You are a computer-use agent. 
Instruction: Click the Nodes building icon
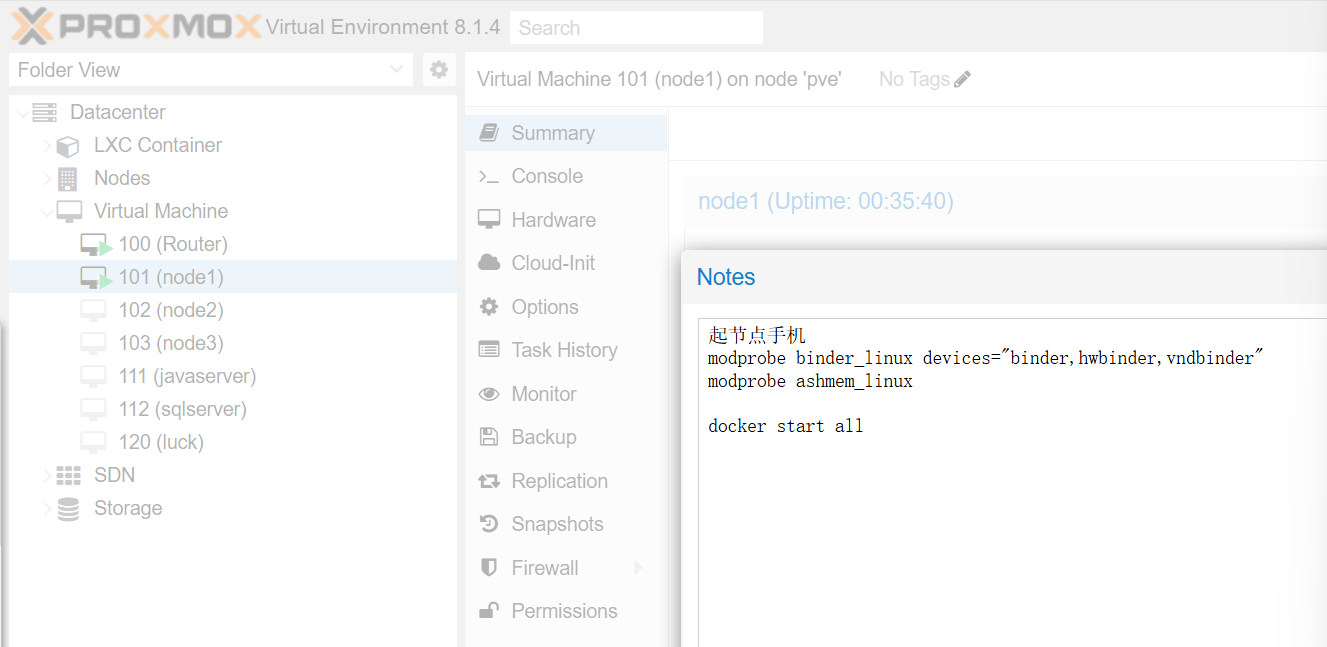click(x=68, y=178)
